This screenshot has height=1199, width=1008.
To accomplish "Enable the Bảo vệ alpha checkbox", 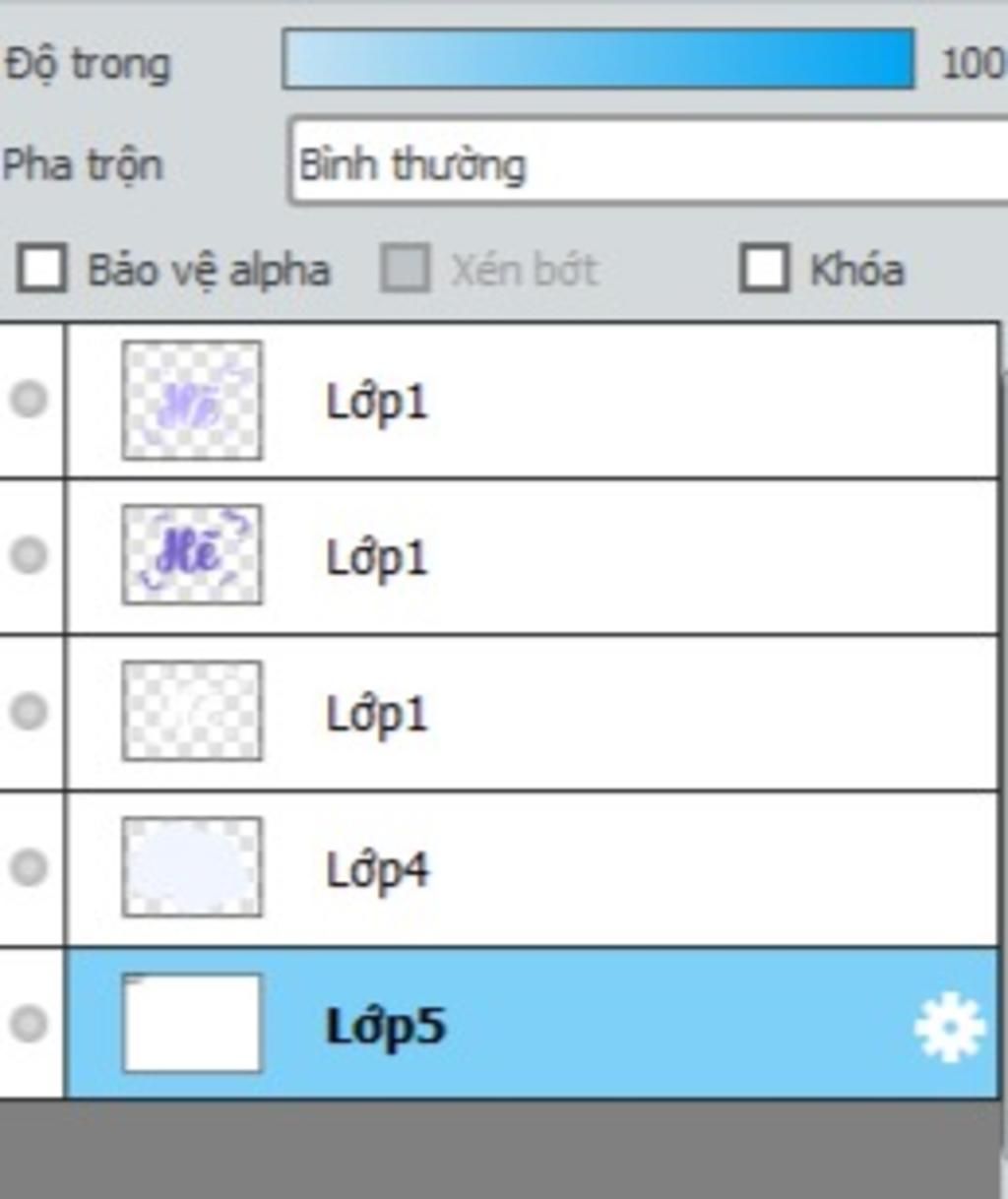I will click(x=42, y=269).
